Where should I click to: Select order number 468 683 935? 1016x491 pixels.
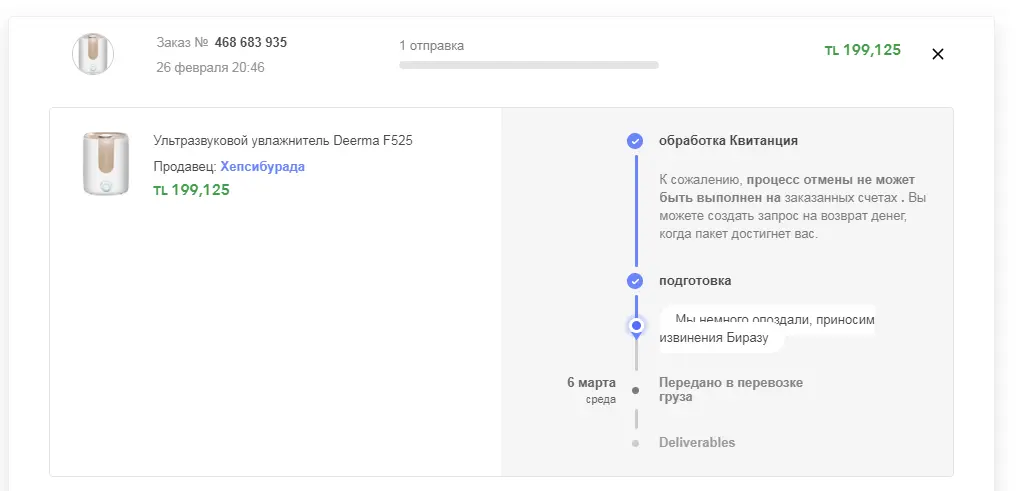point(251,43)
